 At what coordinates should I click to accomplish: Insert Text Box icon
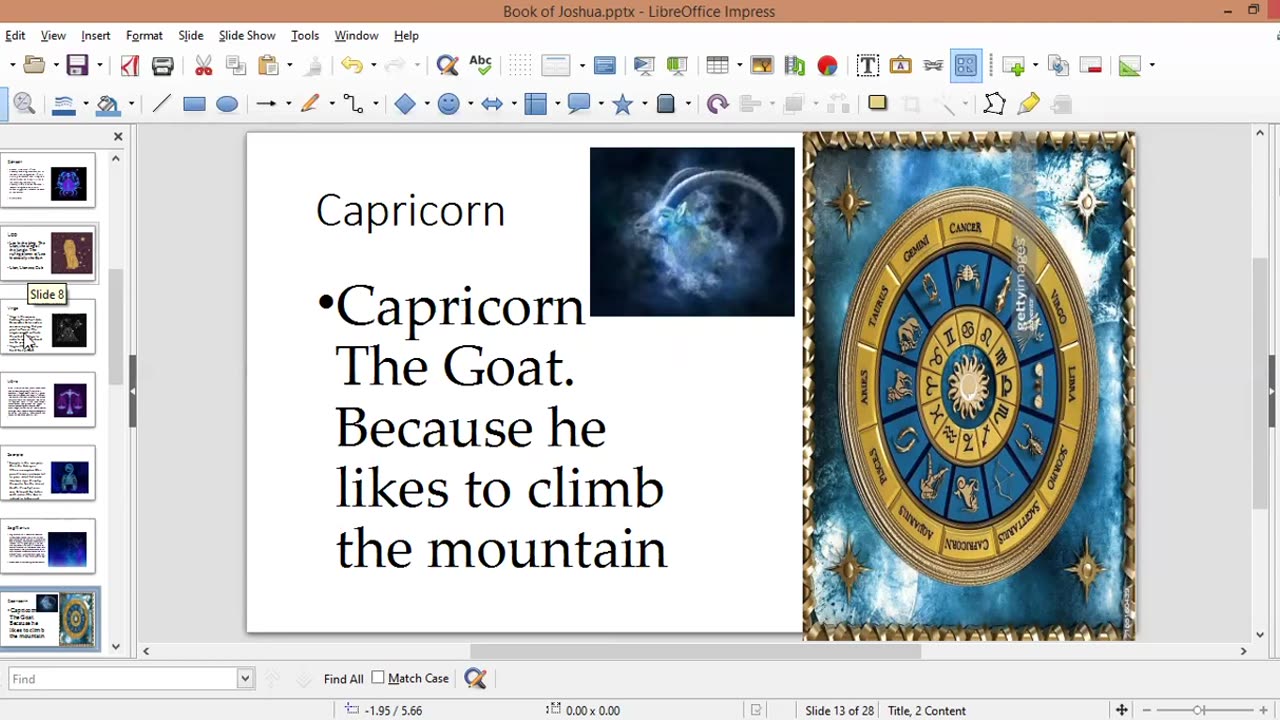tap(868, 65)
